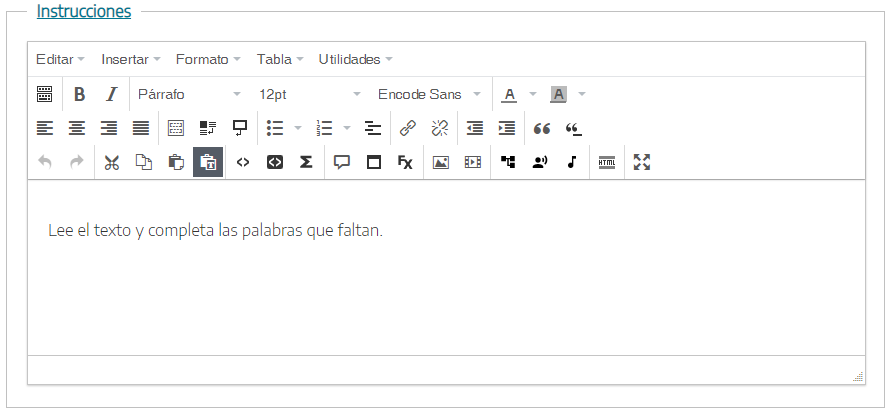Open the HTML source code editor
The height and width of the screenshot is (413, 893).
(x=607, y=162)
